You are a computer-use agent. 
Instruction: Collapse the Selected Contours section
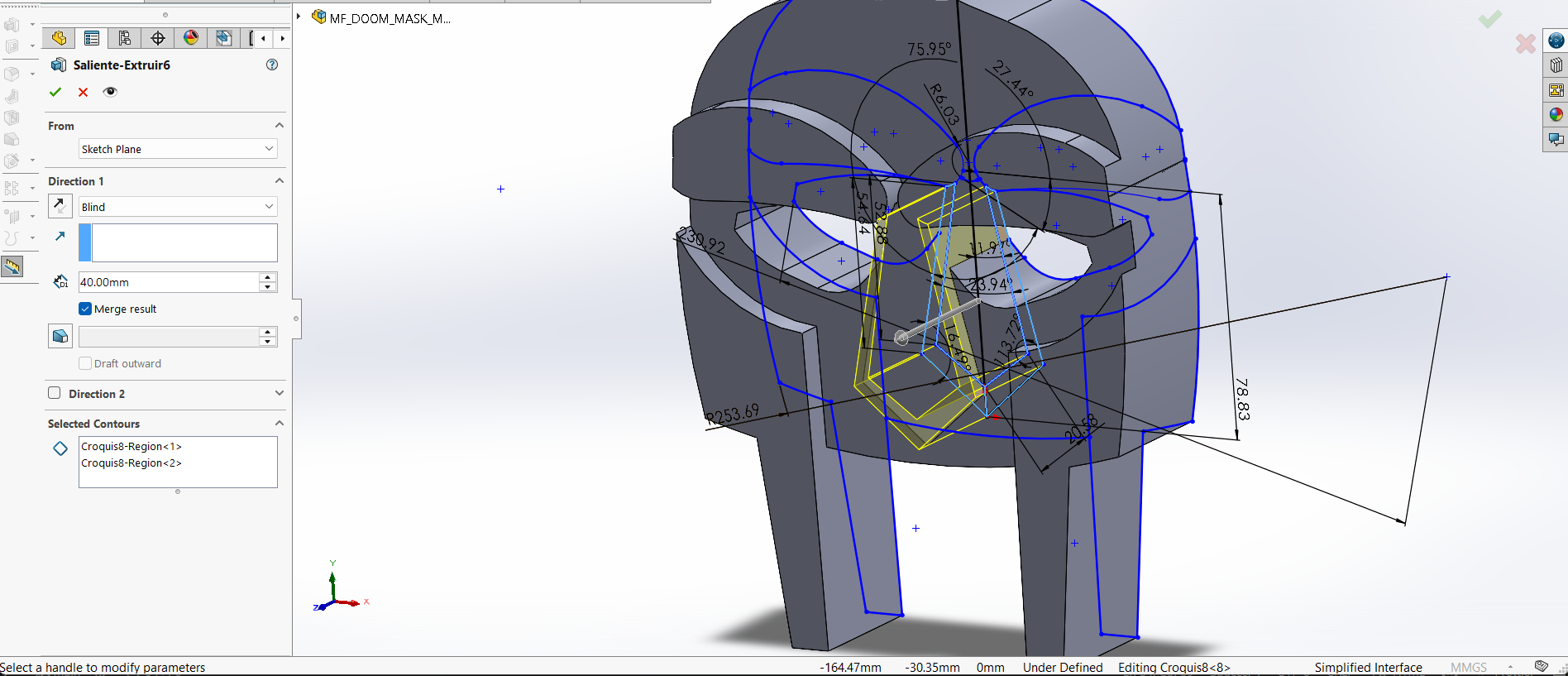pos(280,424)
